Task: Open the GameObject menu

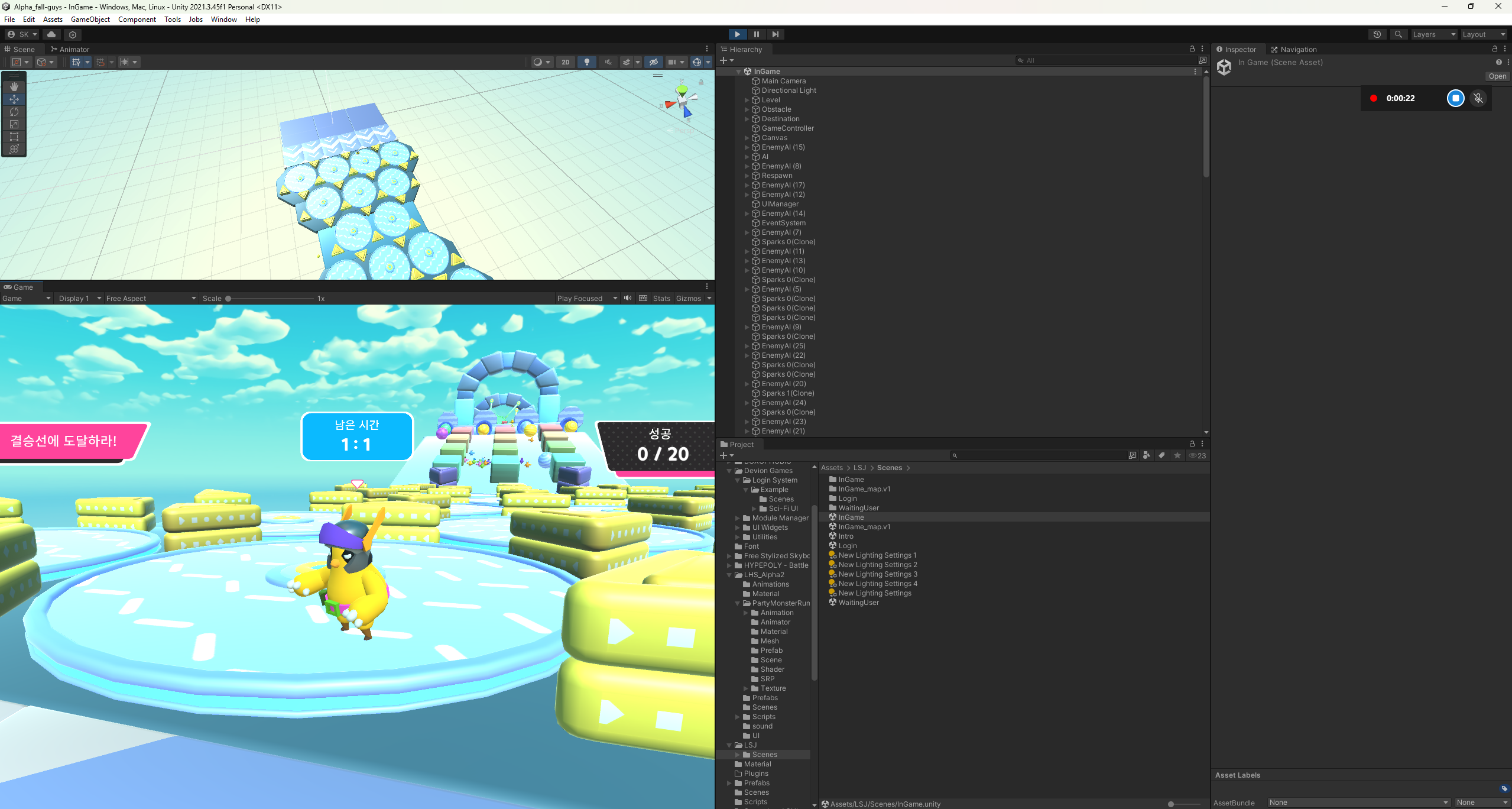Action: click(90, 20)
